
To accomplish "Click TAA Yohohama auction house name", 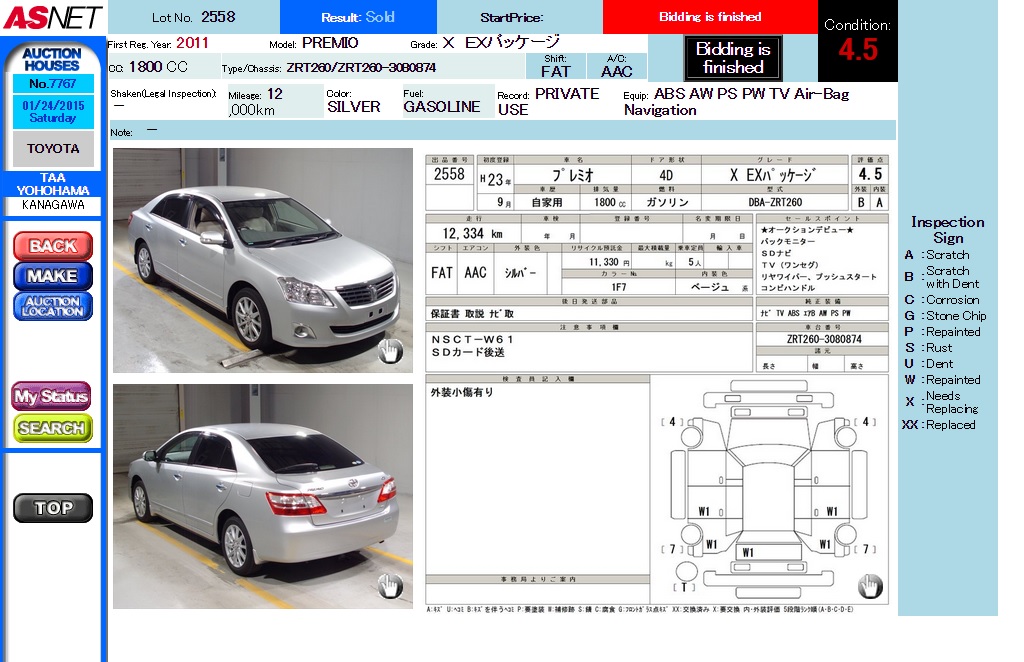I will click(x=53, y=184).
